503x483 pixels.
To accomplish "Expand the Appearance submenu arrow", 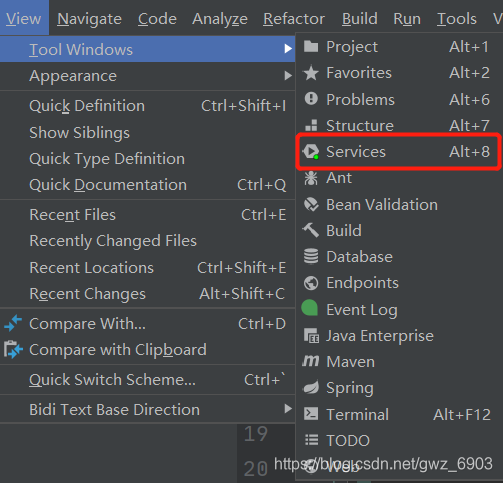I will click(x=288, y=76).
